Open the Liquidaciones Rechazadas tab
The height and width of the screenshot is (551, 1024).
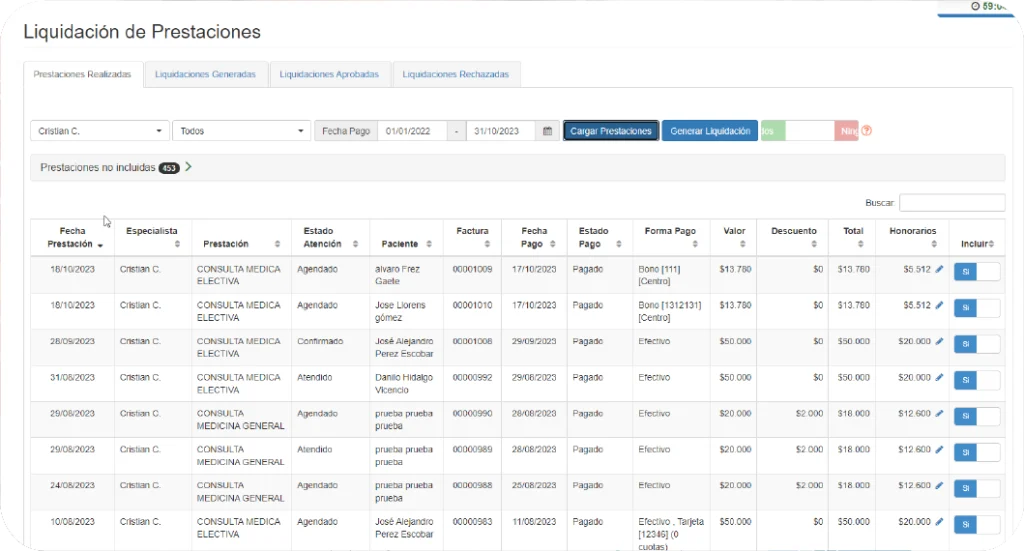(x=456, y=75)
